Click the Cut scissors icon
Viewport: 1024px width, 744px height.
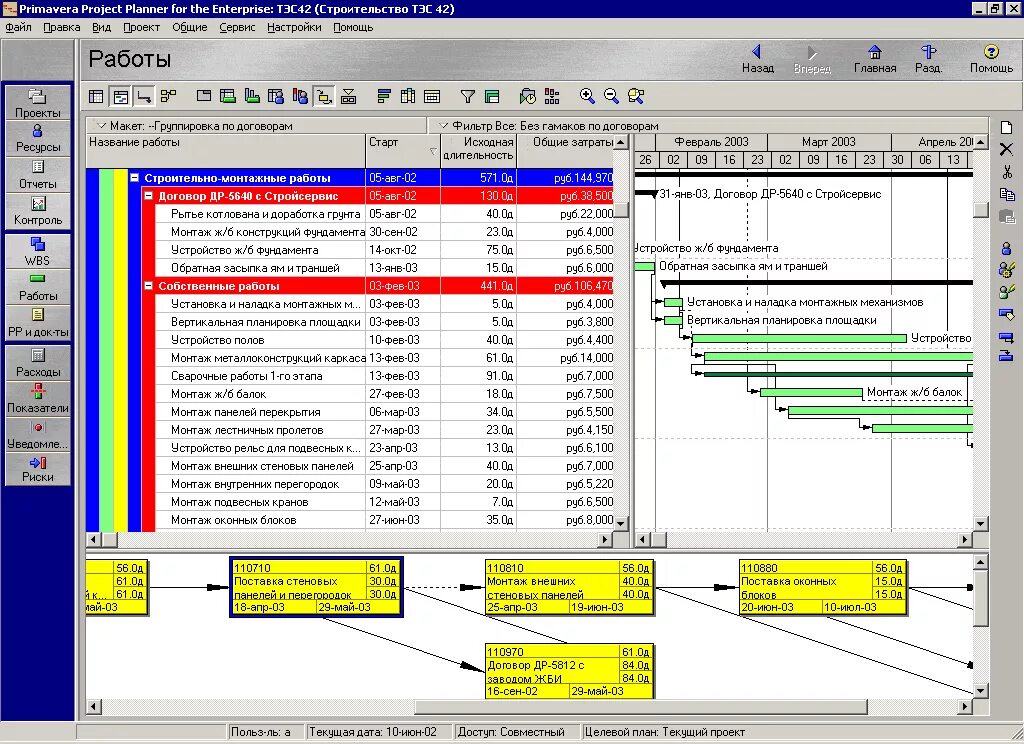1006,172
